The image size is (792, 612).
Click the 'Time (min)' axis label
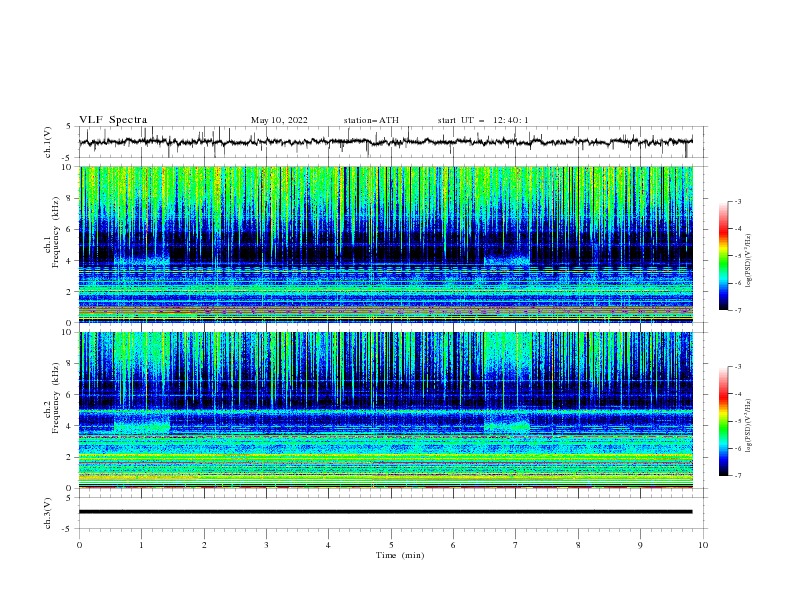click(400, 555)
